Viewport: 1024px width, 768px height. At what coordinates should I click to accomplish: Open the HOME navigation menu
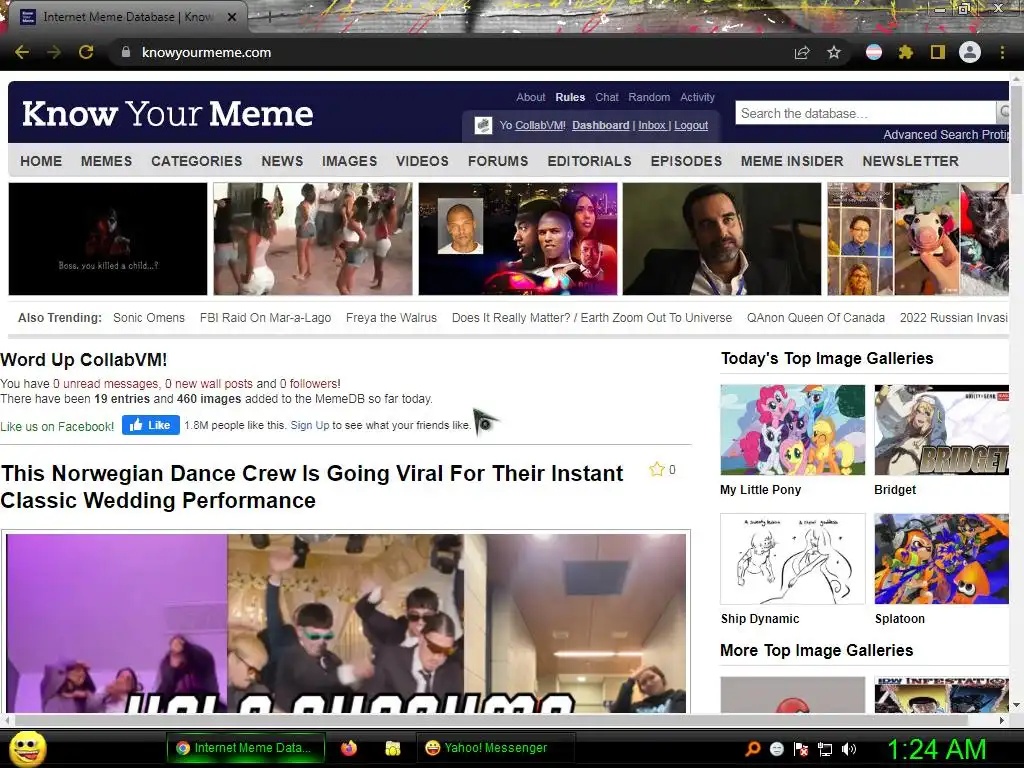coord(41,161)
